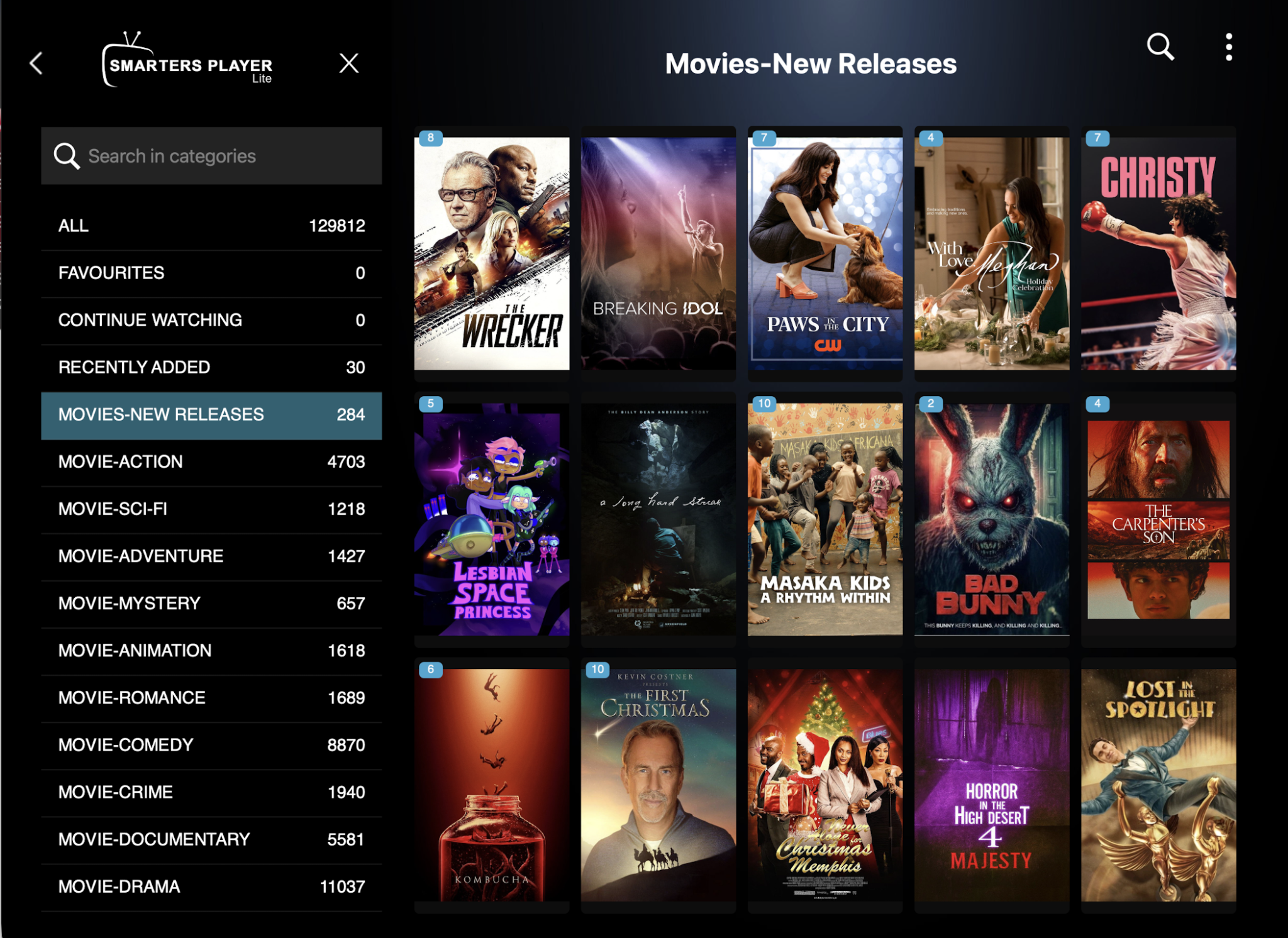
Task: Open the Bad Bunny movie
Action: pyautogui.click(x=992, y=517)
